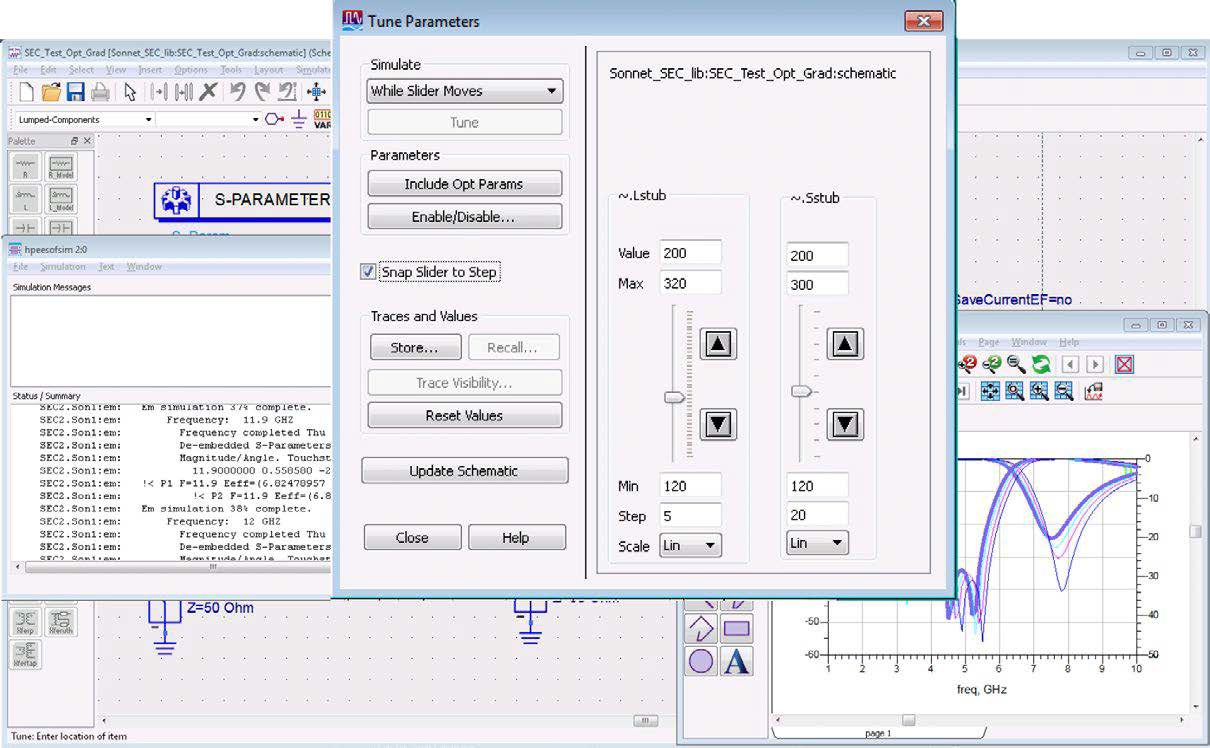Screen dimensions: 1210x748
Task: Click the delete X icon in schematic toolbar
Action: click(x=208, y=92)
